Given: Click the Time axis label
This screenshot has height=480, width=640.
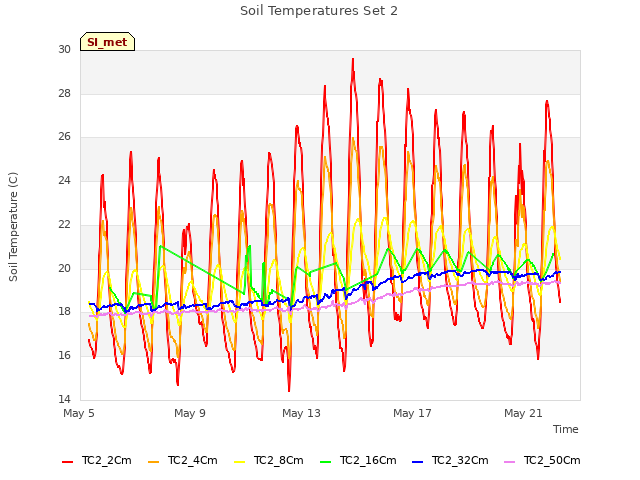Looking at the screenshot, I should 566,429.
